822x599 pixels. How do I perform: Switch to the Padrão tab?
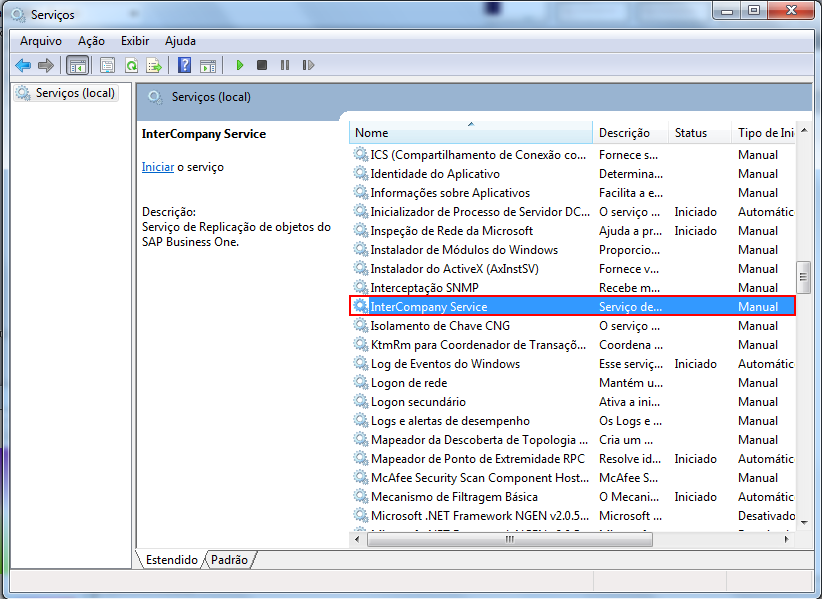pos(230,560)
